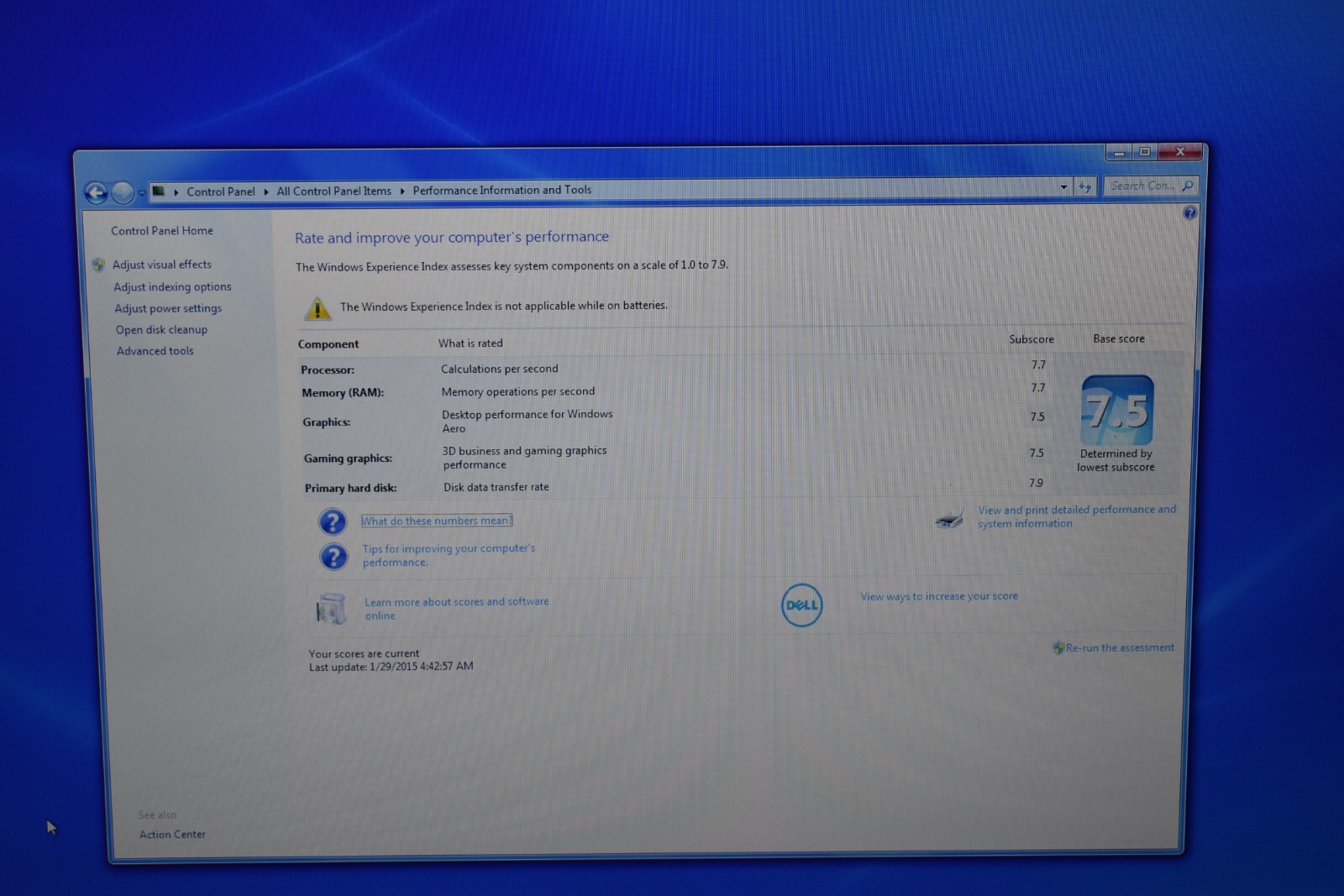
Task: Click the printer icon for detailed performance
Action: pyautogui.click(x=950, y=520)
